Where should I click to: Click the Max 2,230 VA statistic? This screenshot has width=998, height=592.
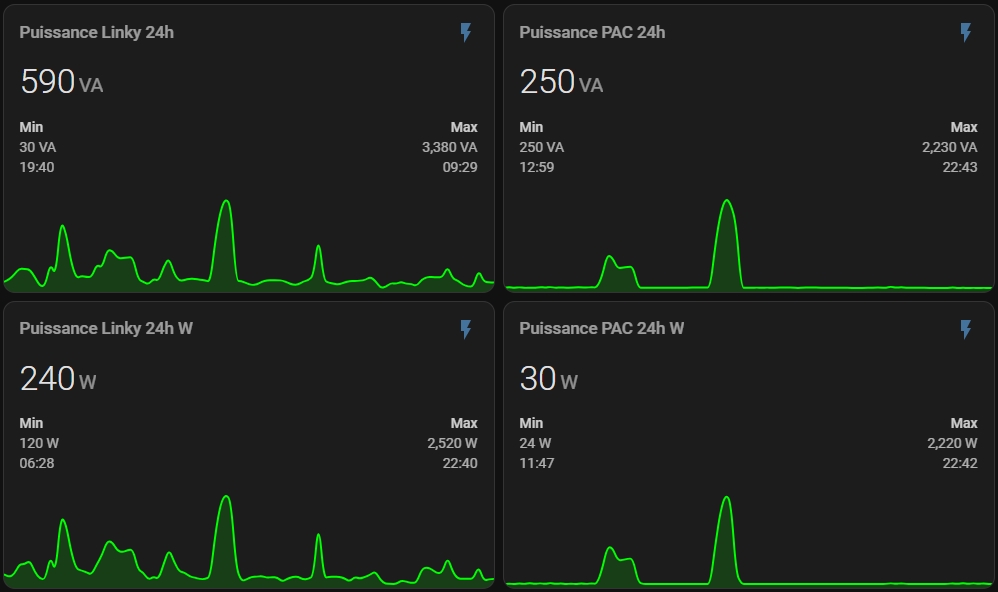[950, 147]
